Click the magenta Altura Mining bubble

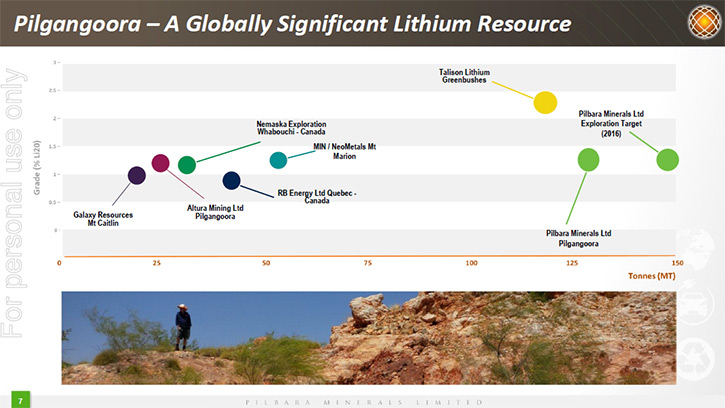tap(160, 163)
